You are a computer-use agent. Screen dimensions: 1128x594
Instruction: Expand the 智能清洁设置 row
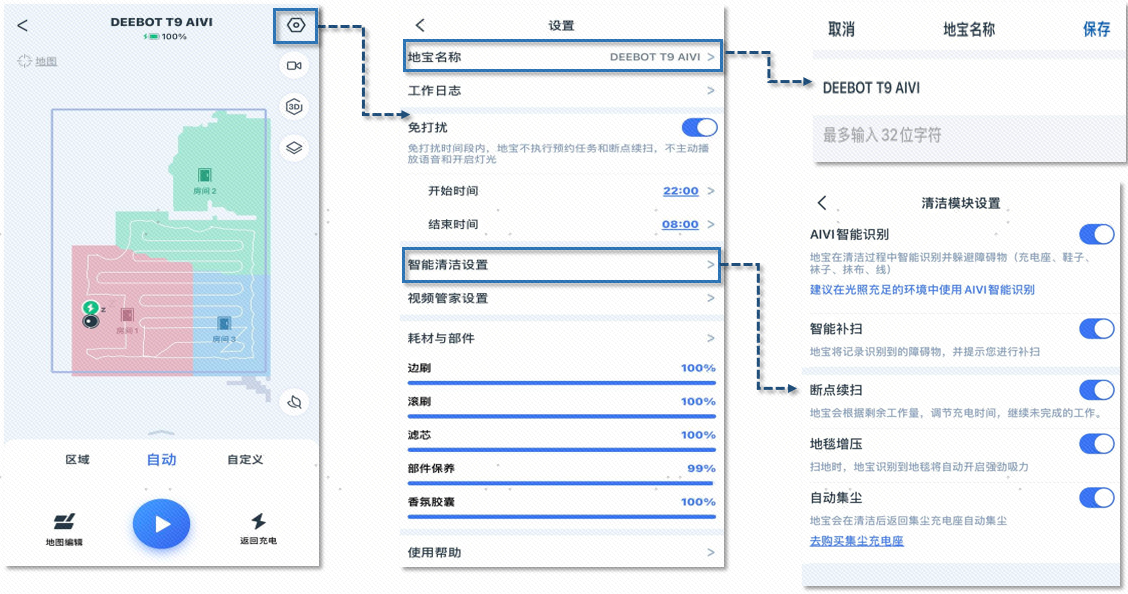(561, 265)
